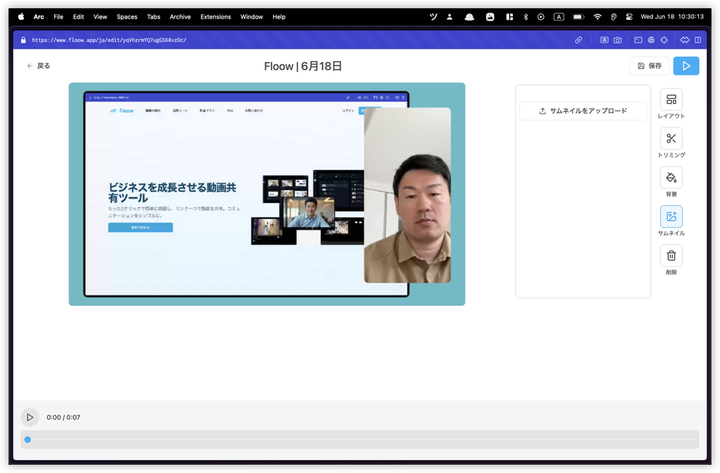Toggle Wi-Fi from the menu bar
720x473 pixels.
point(597,17)
